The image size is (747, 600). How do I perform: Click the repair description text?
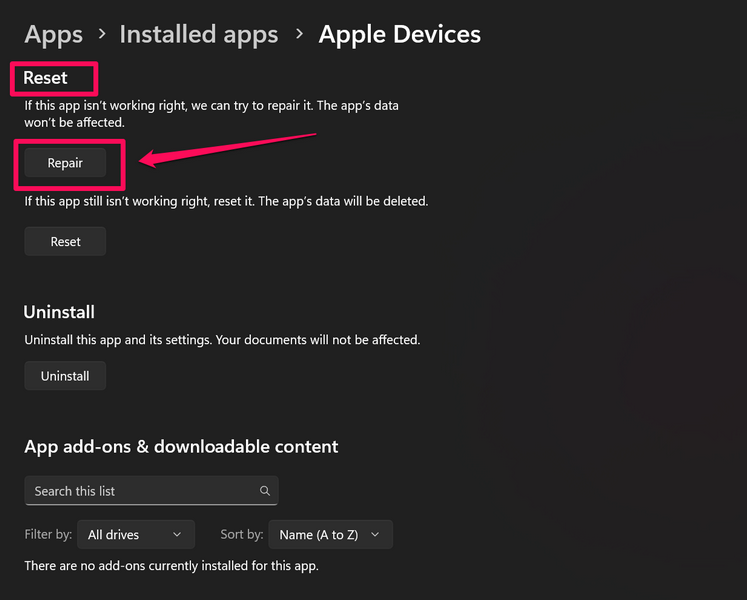213,113
